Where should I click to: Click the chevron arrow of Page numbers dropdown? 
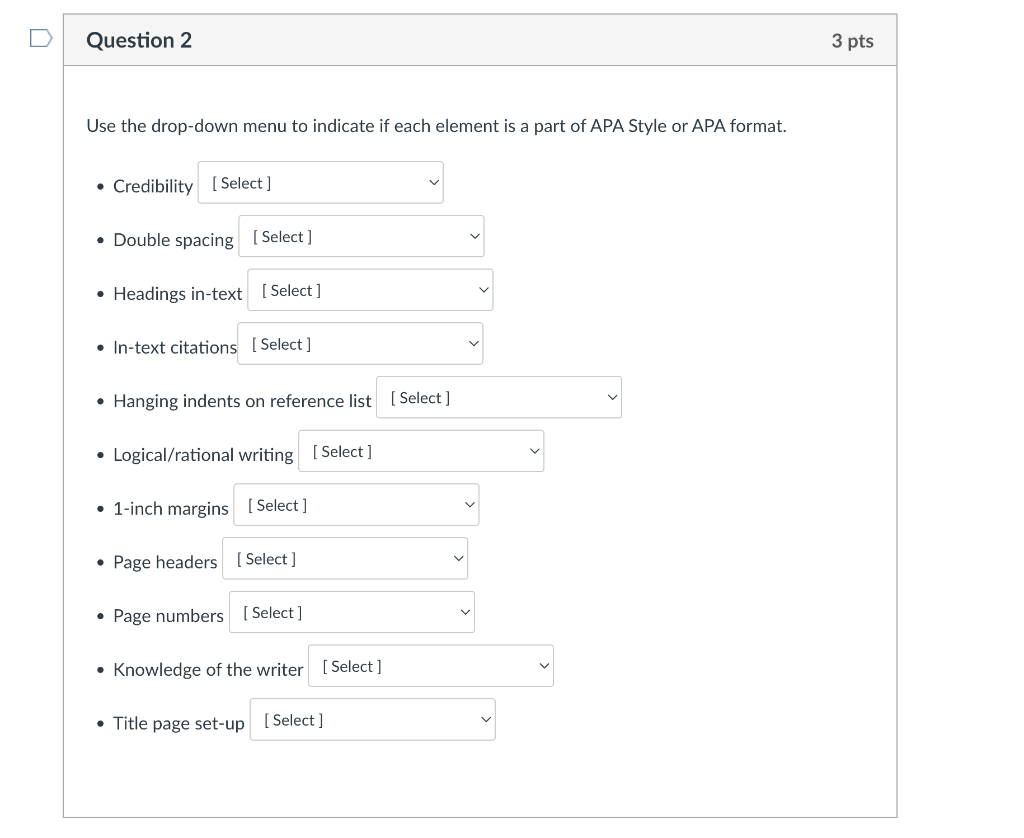coord(465,613)
